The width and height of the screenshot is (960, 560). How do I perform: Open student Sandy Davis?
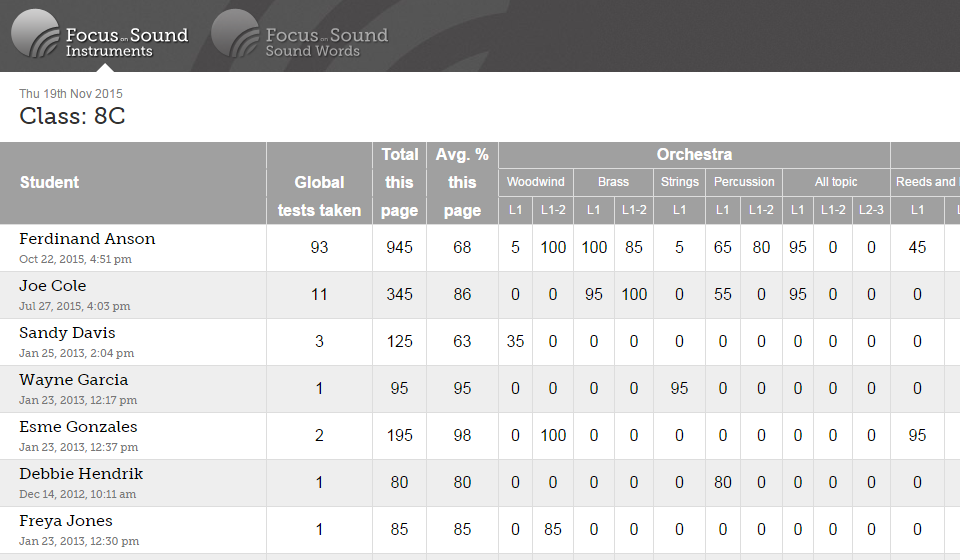pos(67,333)
